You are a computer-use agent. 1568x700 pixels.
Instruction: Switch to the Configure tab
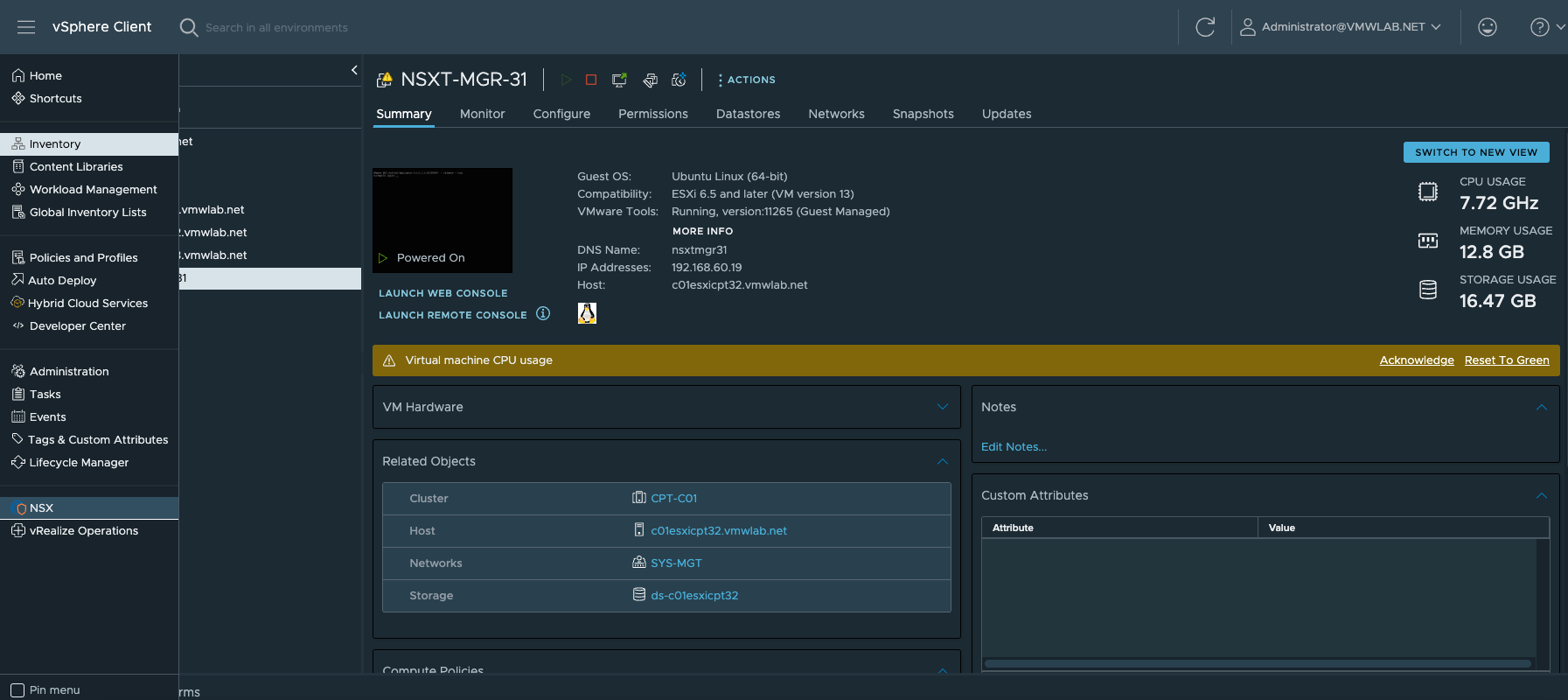561,114
